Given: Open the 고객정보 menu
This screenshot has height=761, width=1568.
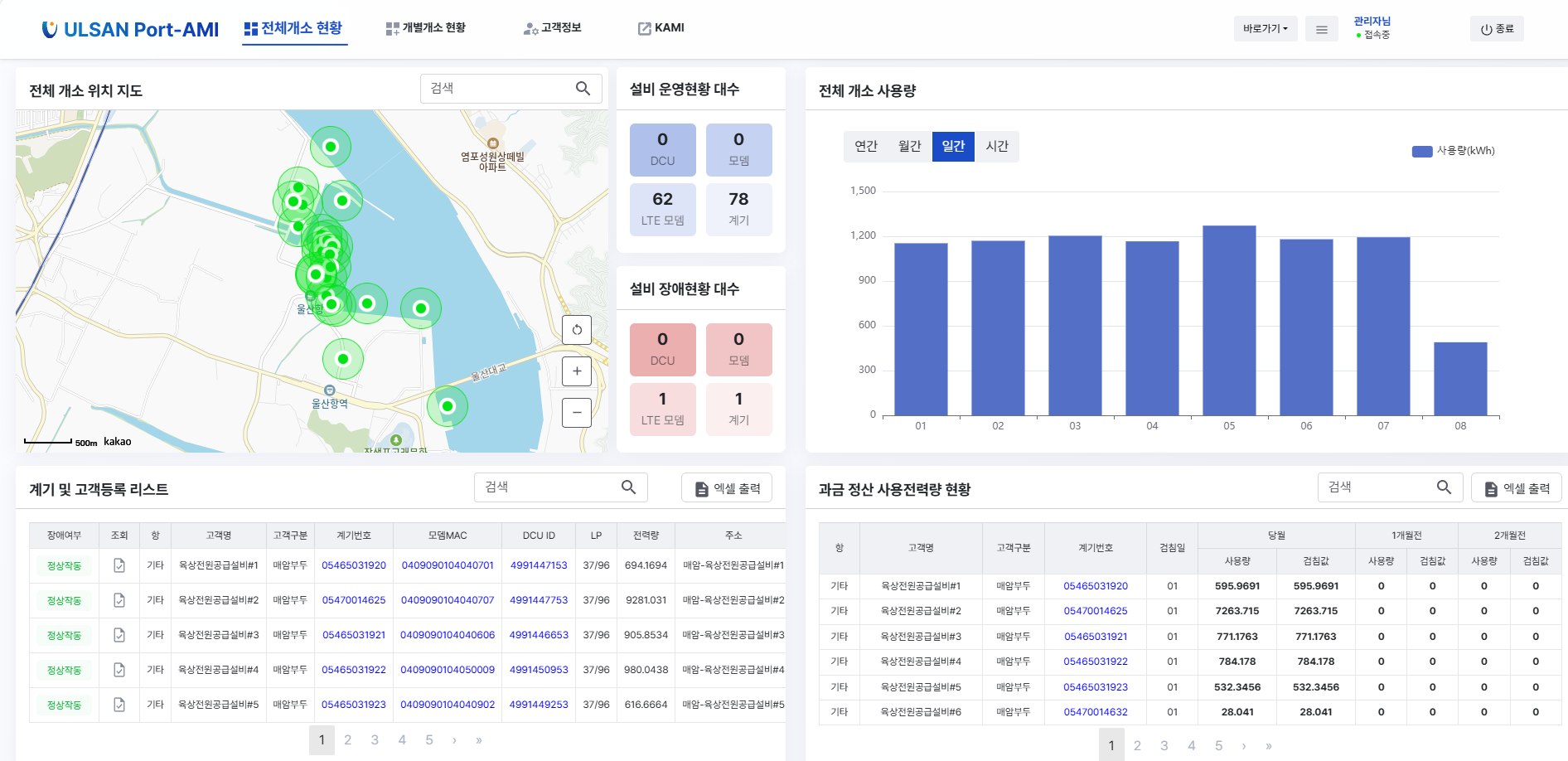Looking at the screenshot, I should (553, 28).
